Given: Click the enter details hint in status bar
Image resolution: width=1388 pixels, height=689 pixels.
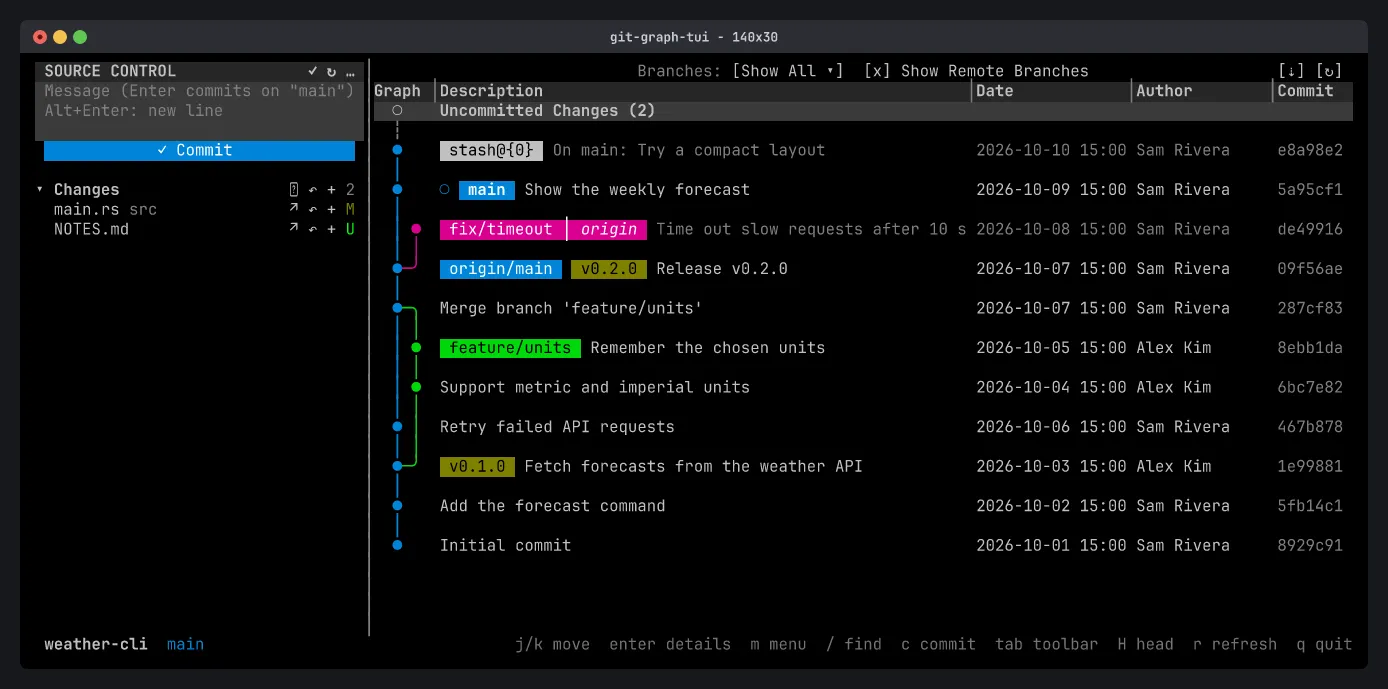Looking at the screenshot, I should coord(670,644).
